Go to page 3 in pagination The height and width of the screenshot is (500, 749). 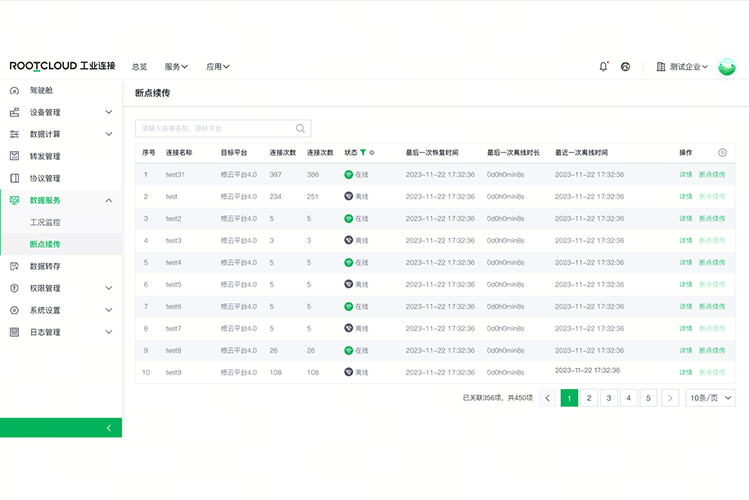[x=608, y=398]
